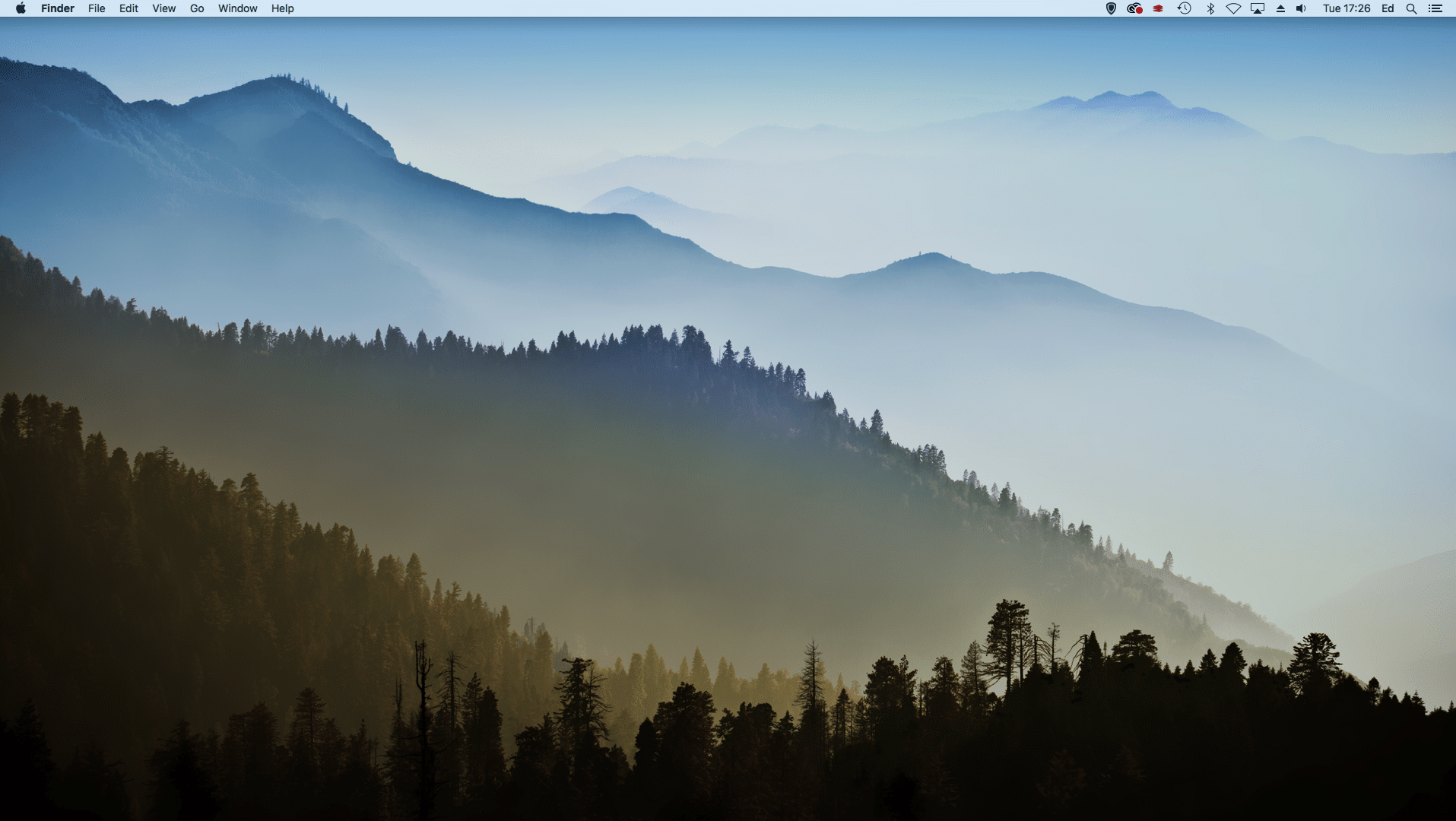Open the Window menu
This screenshot has height=821, width=1456.
tap(237, 8)
